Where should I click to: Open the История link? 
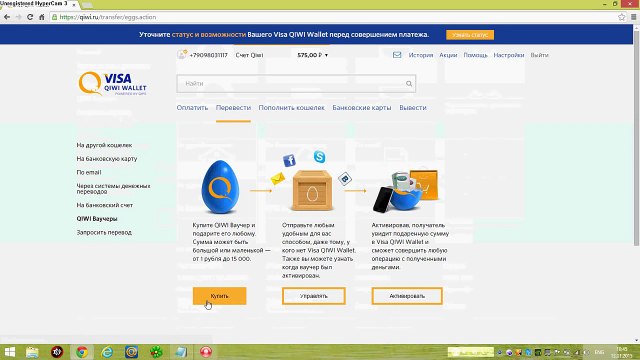point(421,55)
